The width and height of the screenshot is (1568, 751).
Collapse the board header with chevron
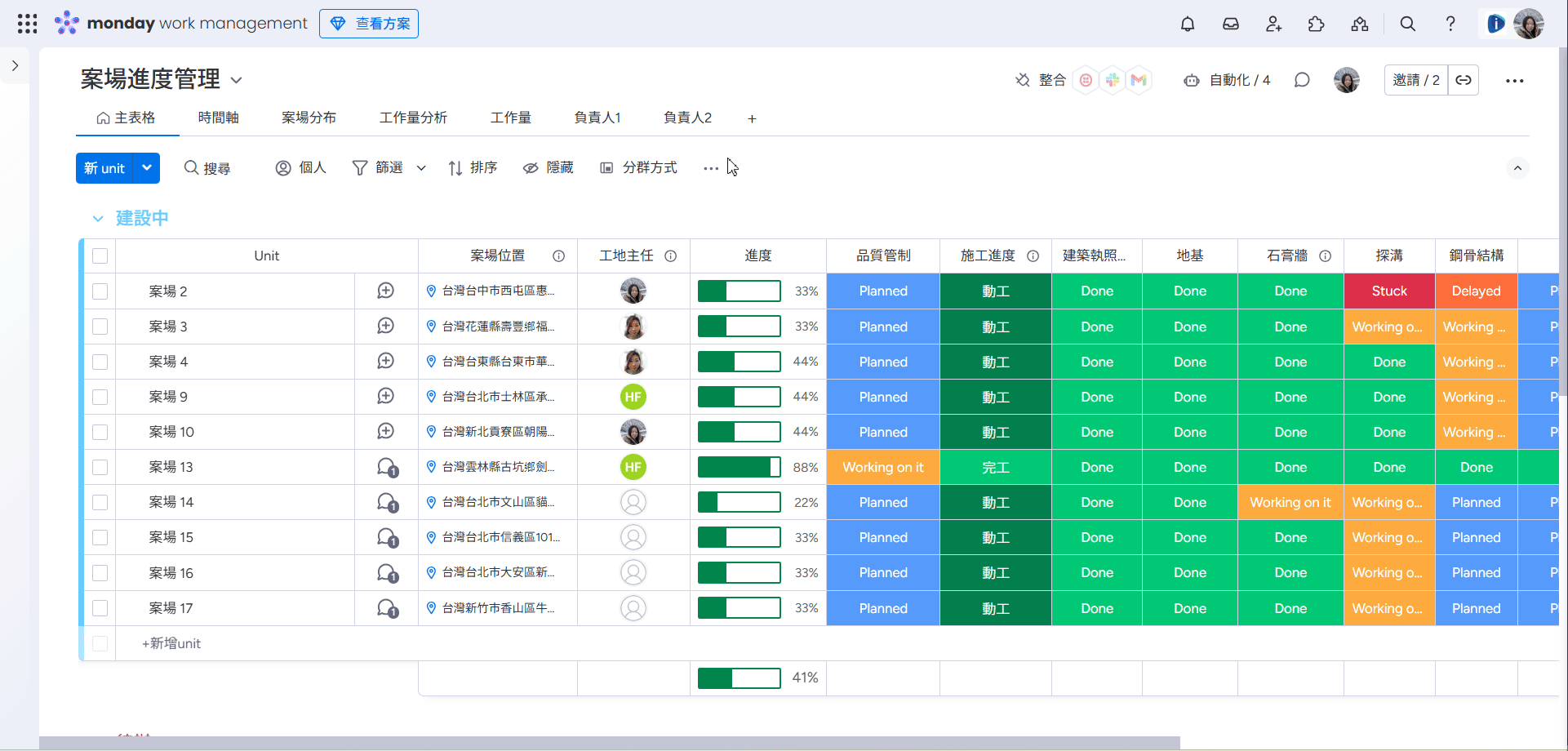pyautogui.click(x=1517, y=168)
